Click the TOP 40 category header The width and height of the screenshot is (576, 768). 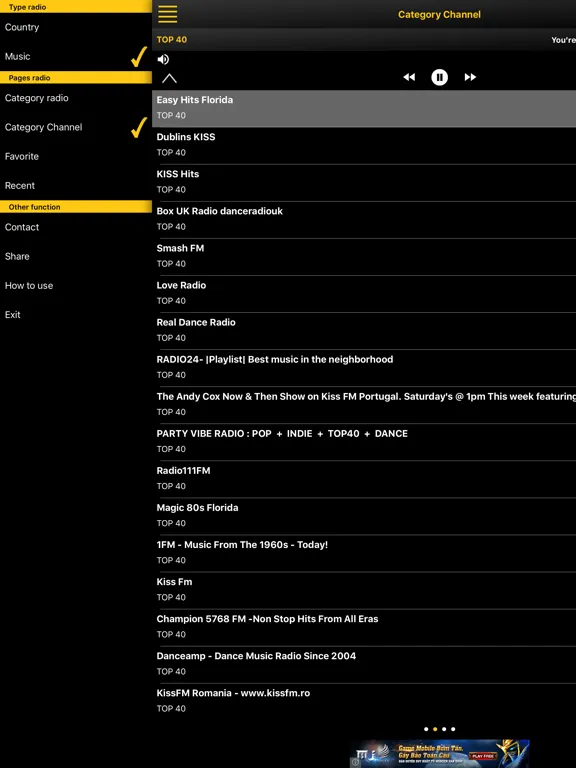pos(171,40)
